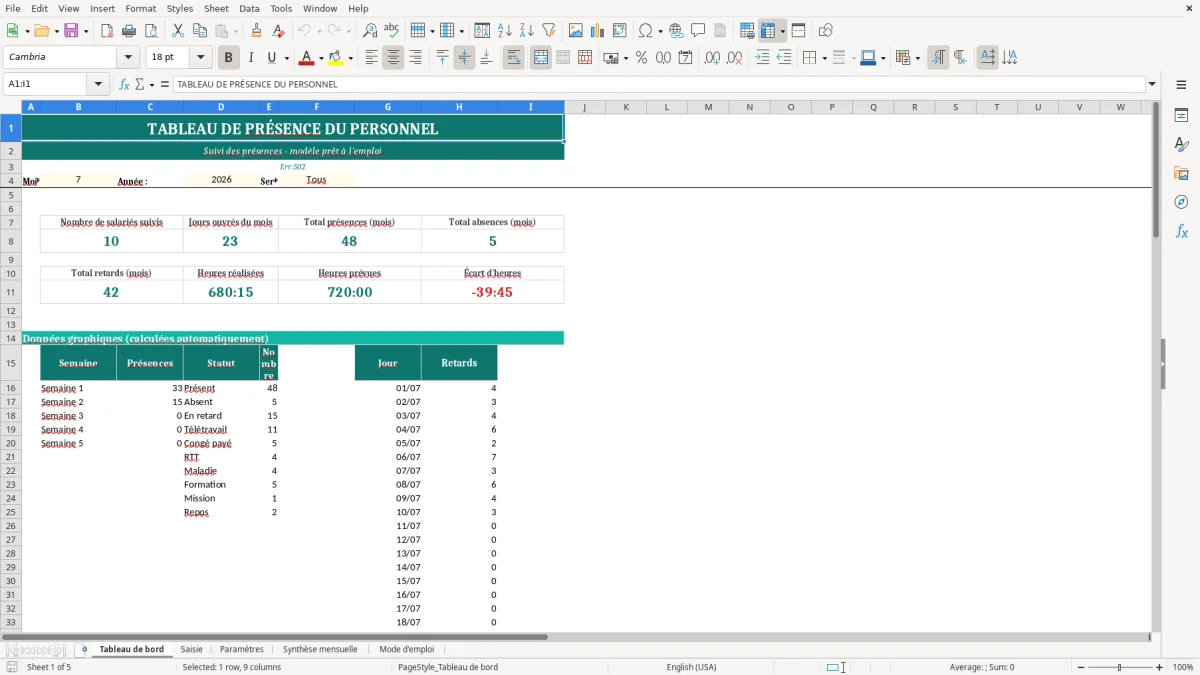Expand the Name Box dropdown
The image size is (1200, 675).
click(98, 85)
